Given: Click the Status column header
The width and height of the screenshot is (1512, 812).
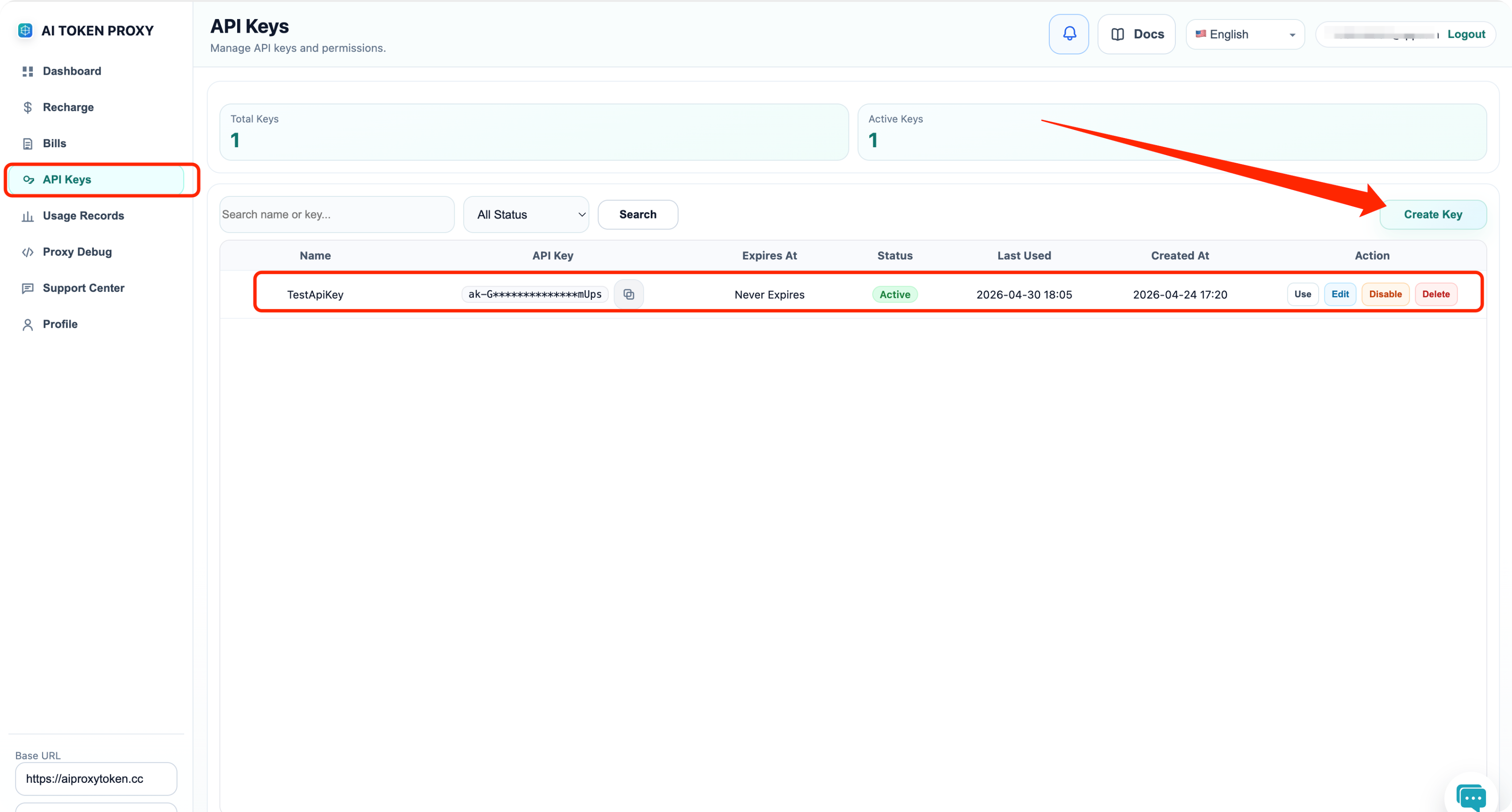Looking at the screenshot, I should 894,256.
